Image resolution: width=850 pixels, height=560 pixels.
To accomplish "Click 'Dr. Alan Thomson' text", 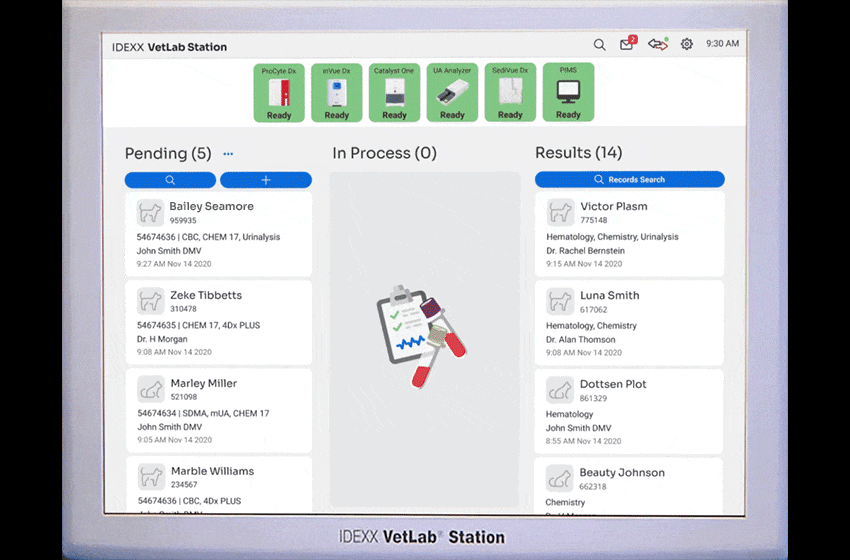I will 581,340.
